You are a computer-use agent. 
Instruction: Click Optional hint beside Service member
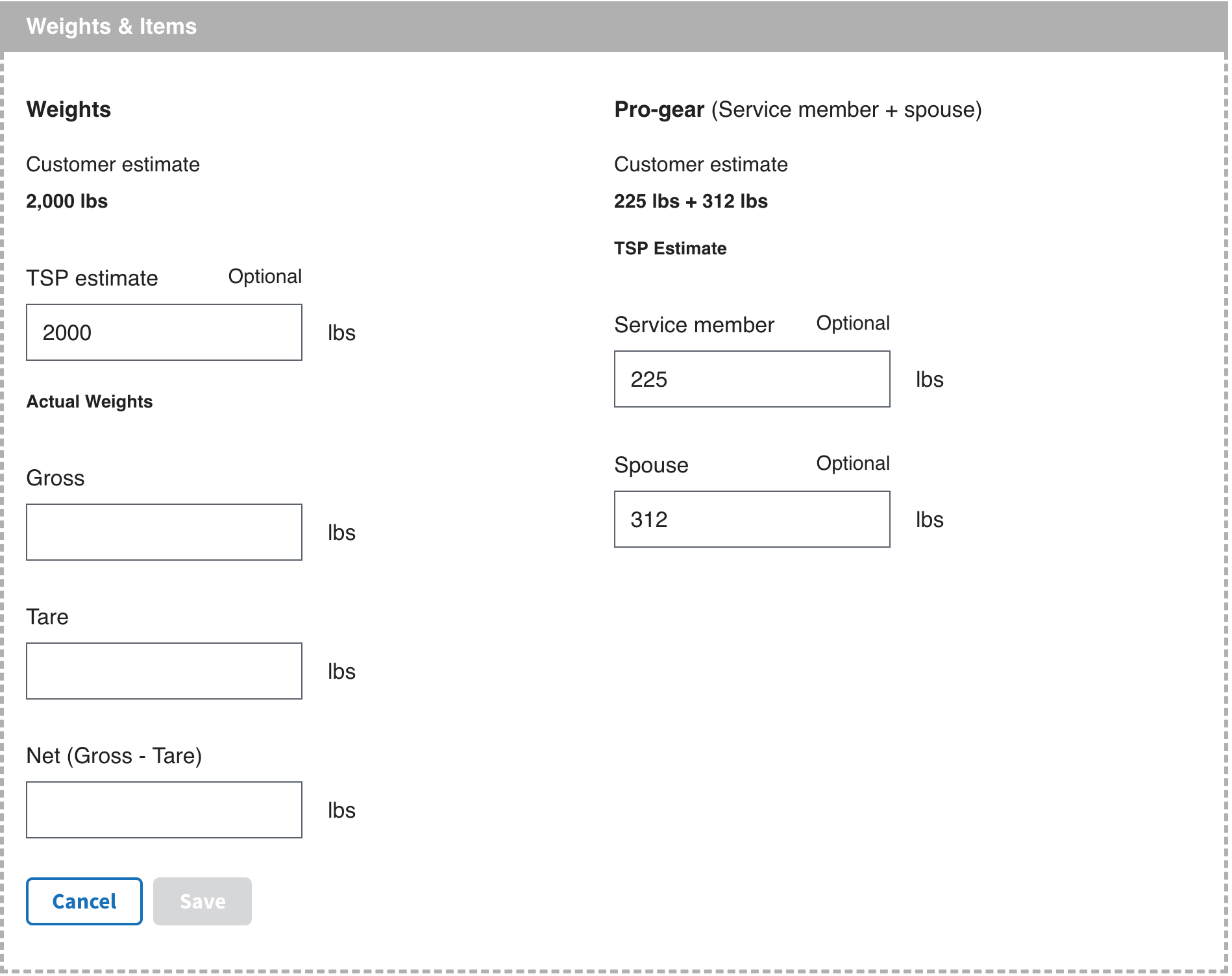point(853,324)
